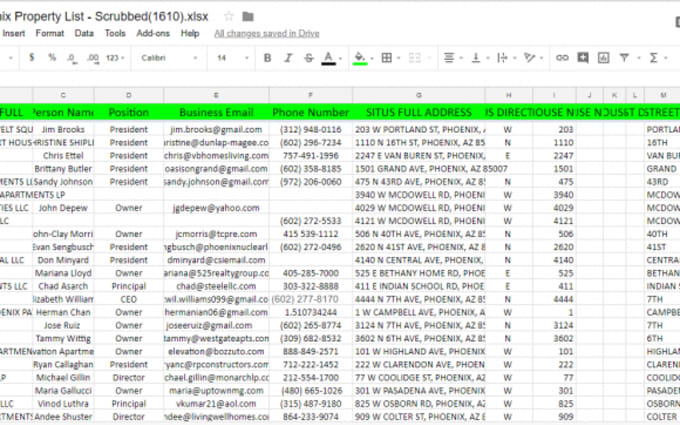Open the font size 14 dropdown
This screenshot has height=425, width=680.
[x=232, y=58]
